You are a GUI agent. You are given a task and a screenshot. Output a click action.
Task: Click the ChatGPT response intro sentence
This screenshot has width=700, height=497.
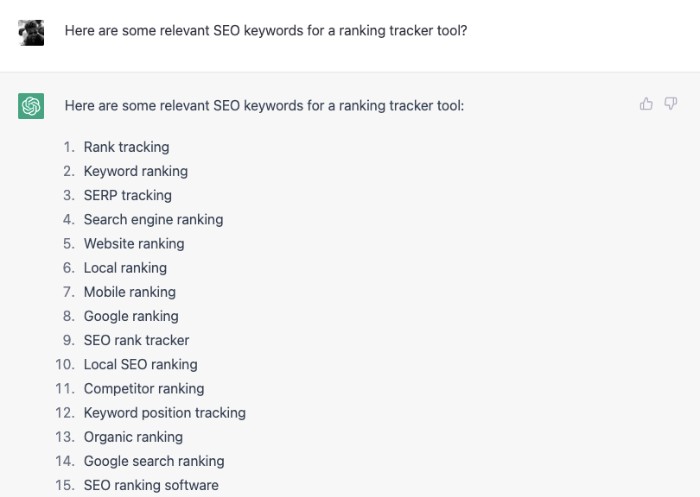point(264,106)
